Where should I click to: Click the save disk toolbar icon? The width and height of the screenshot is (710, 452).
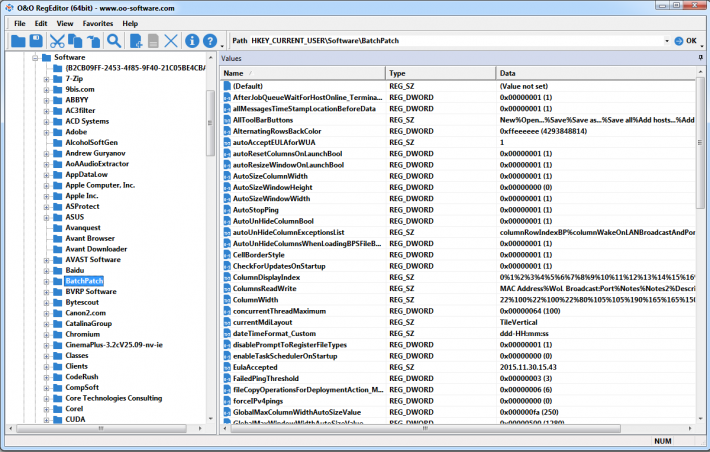point(36,41)
